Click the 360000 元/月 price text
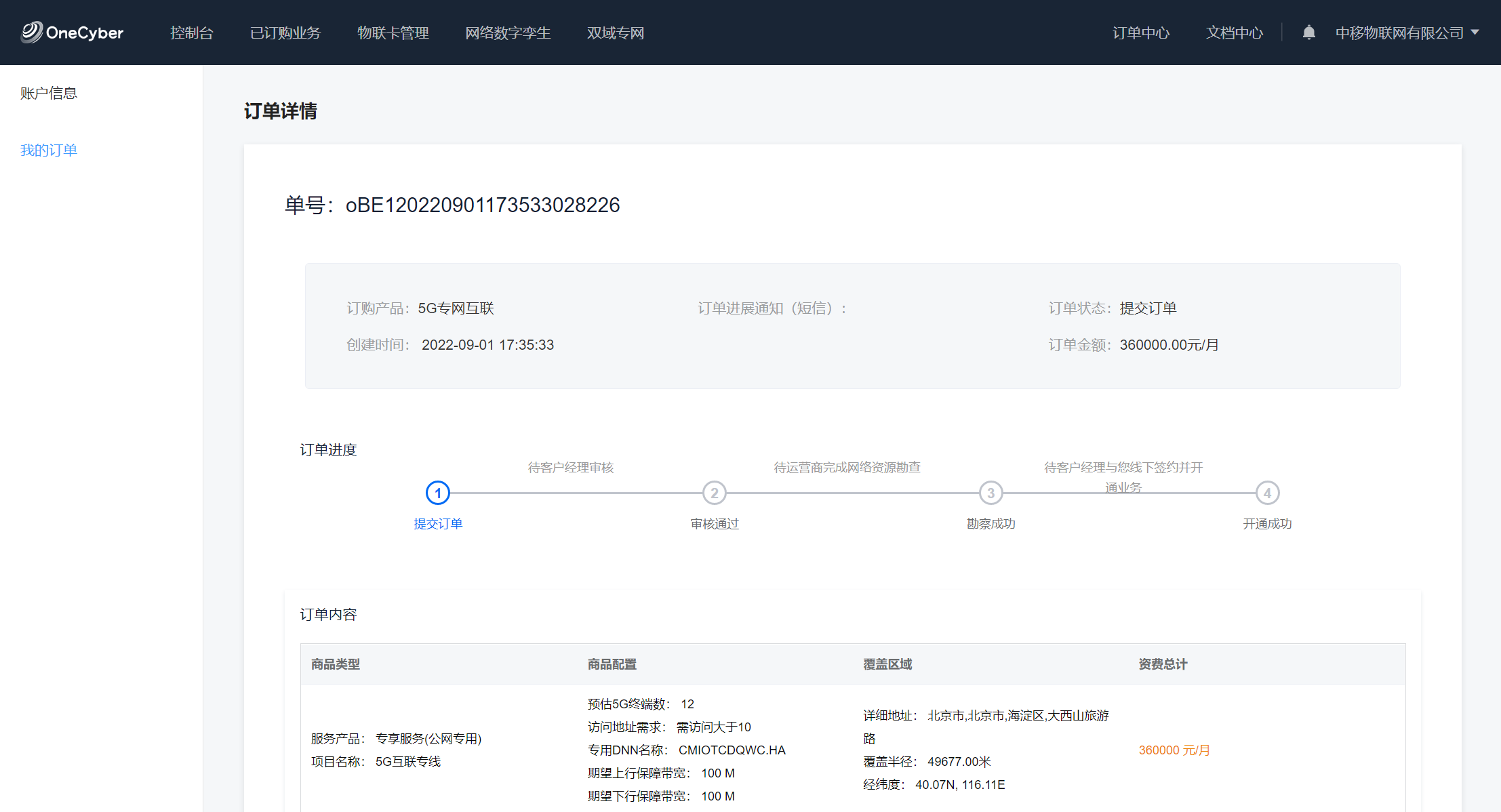 click(x=1174, y=750)
